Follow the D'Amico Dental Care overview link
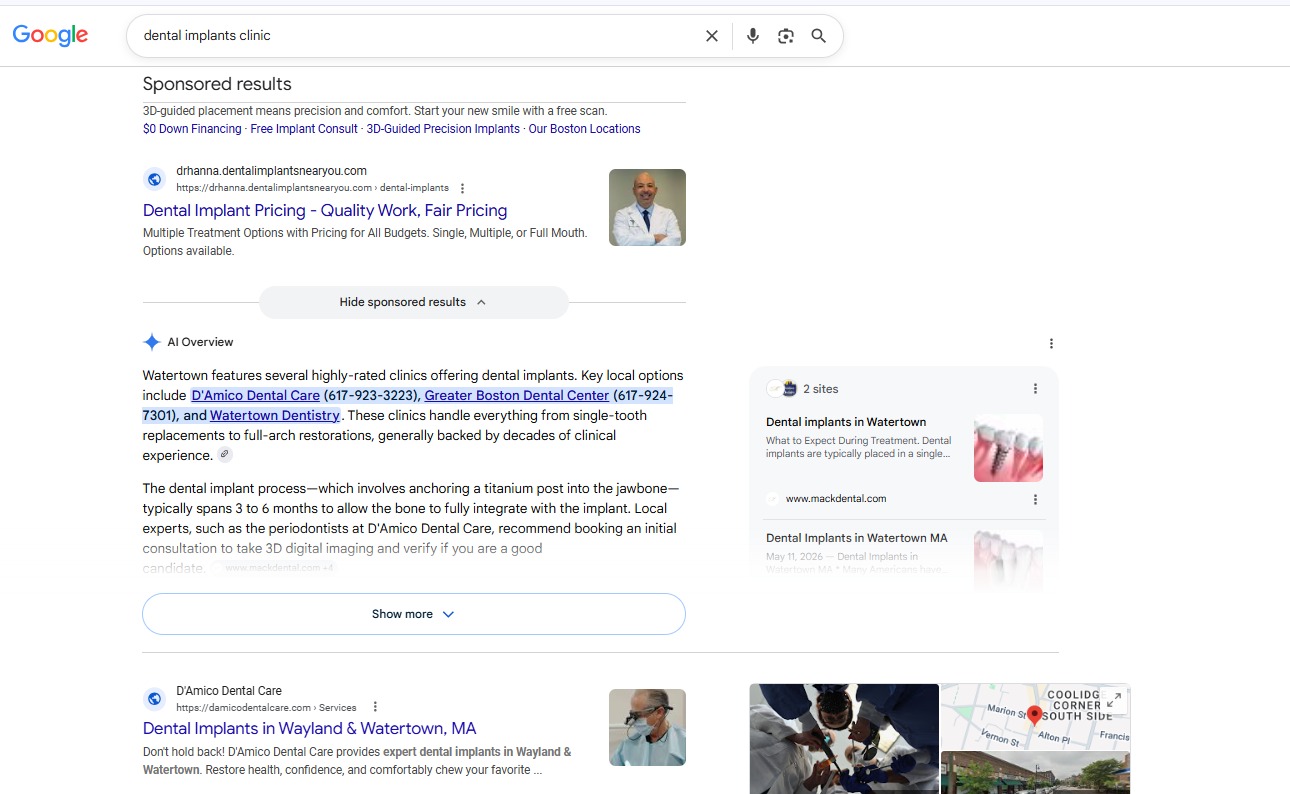1290x794 pixels. (256, 395)
